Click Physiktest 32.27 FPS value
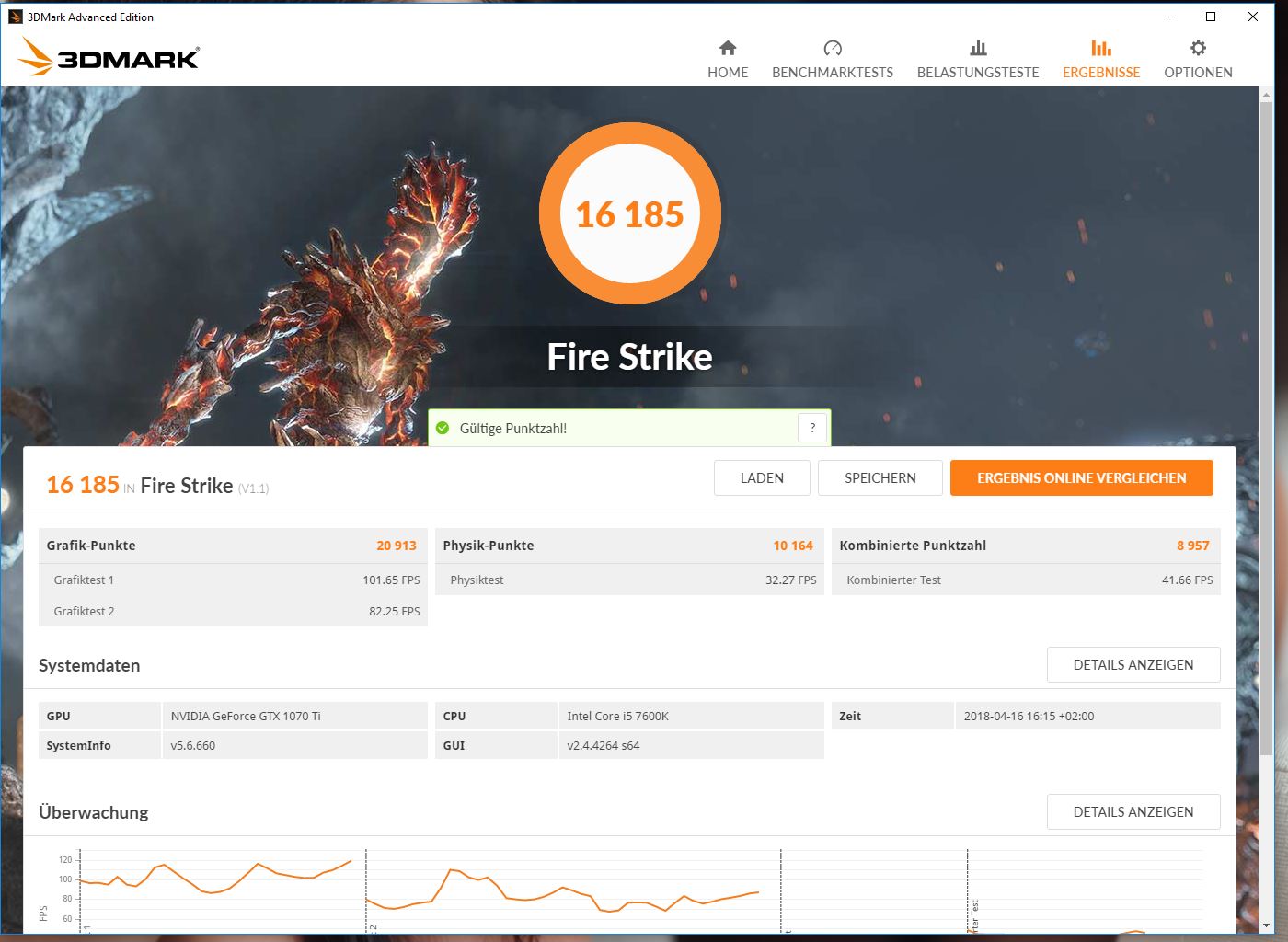The height and width of the screenshot is (942, 1288). [791, 580]
